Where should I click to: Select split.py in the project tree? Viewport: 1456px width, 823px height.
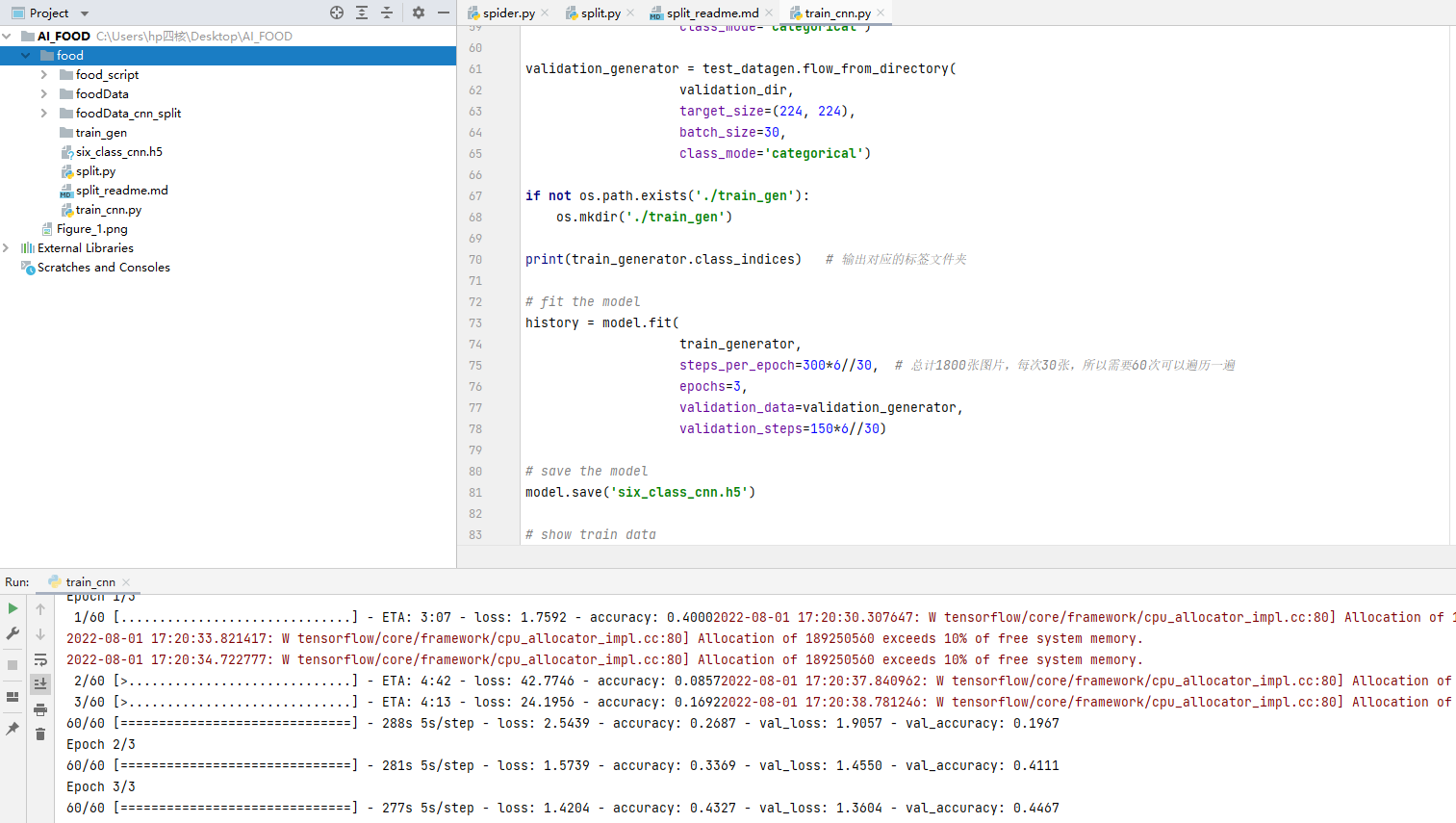click(x=95, y=170)
